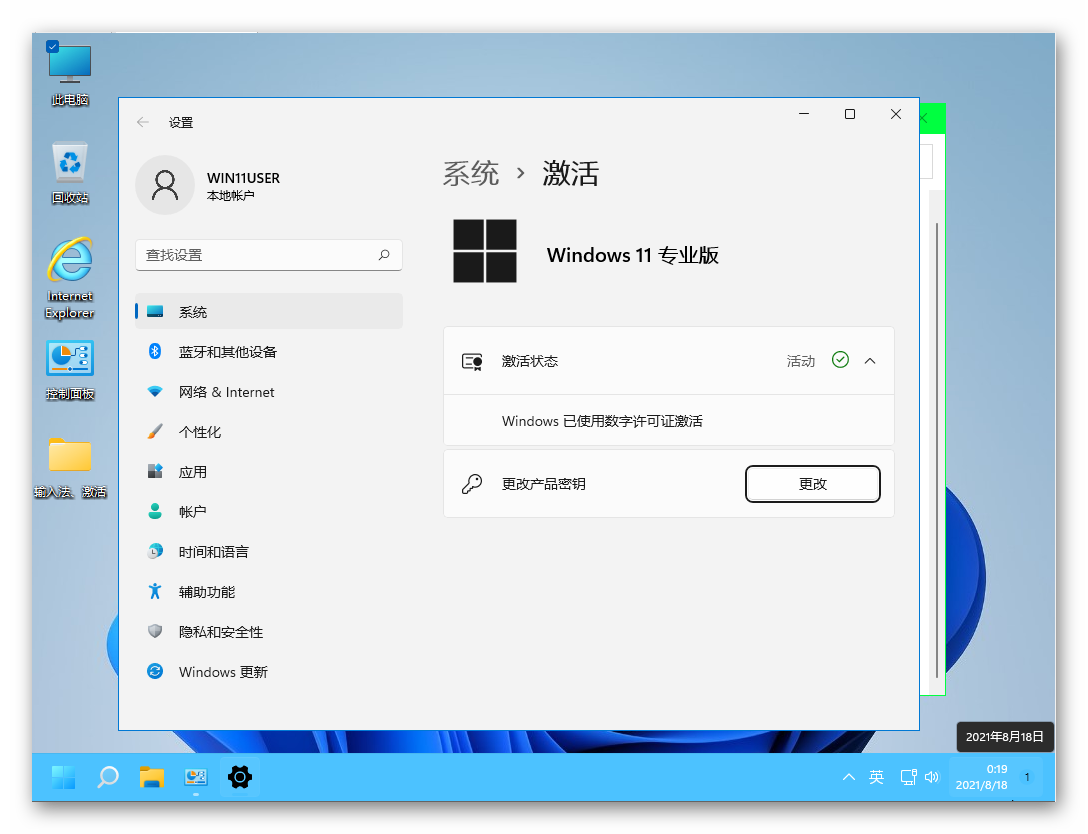
Task: Open 帐户 settings page
Action: tap(269, 511)
